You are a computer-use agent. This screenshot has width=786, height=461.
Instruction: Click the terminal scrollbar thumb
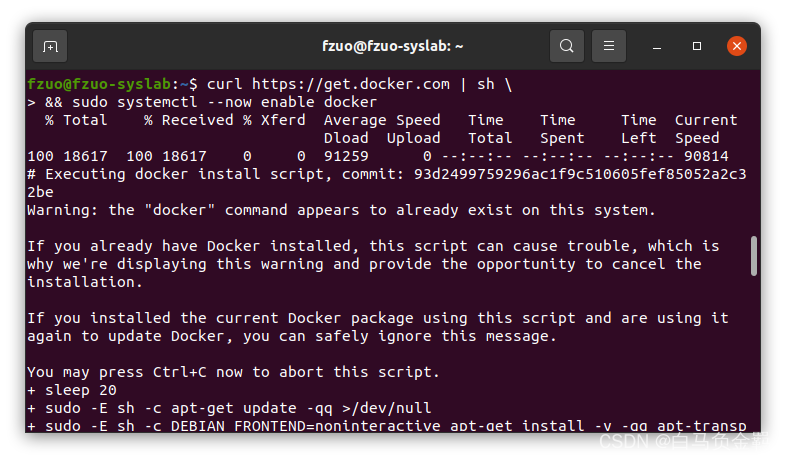pyautogui.click(x=753, y=256)
